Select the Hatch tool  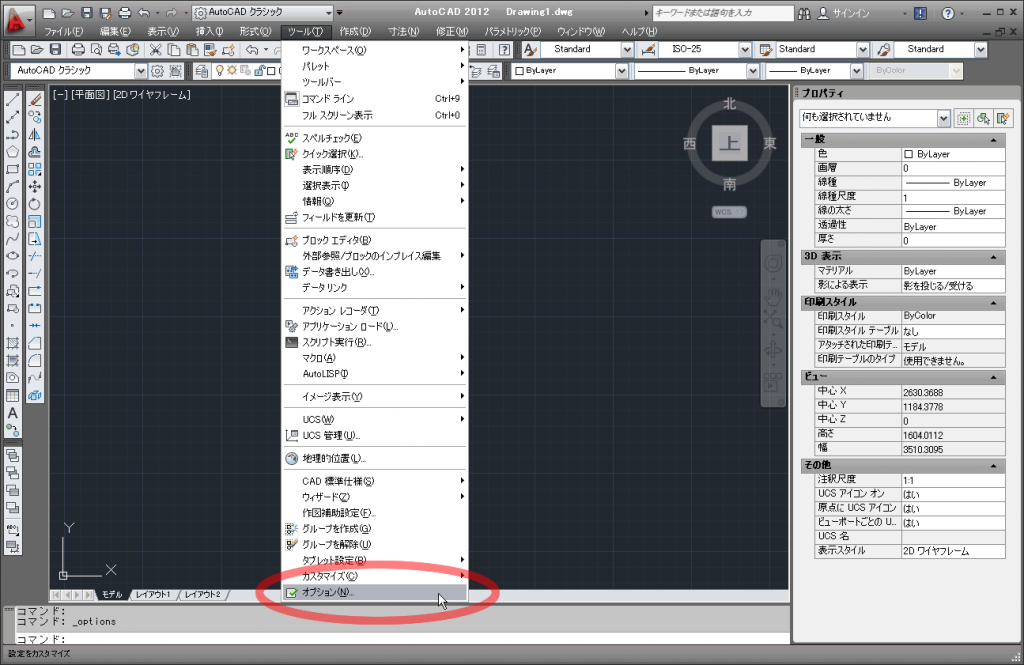[12, 343]
